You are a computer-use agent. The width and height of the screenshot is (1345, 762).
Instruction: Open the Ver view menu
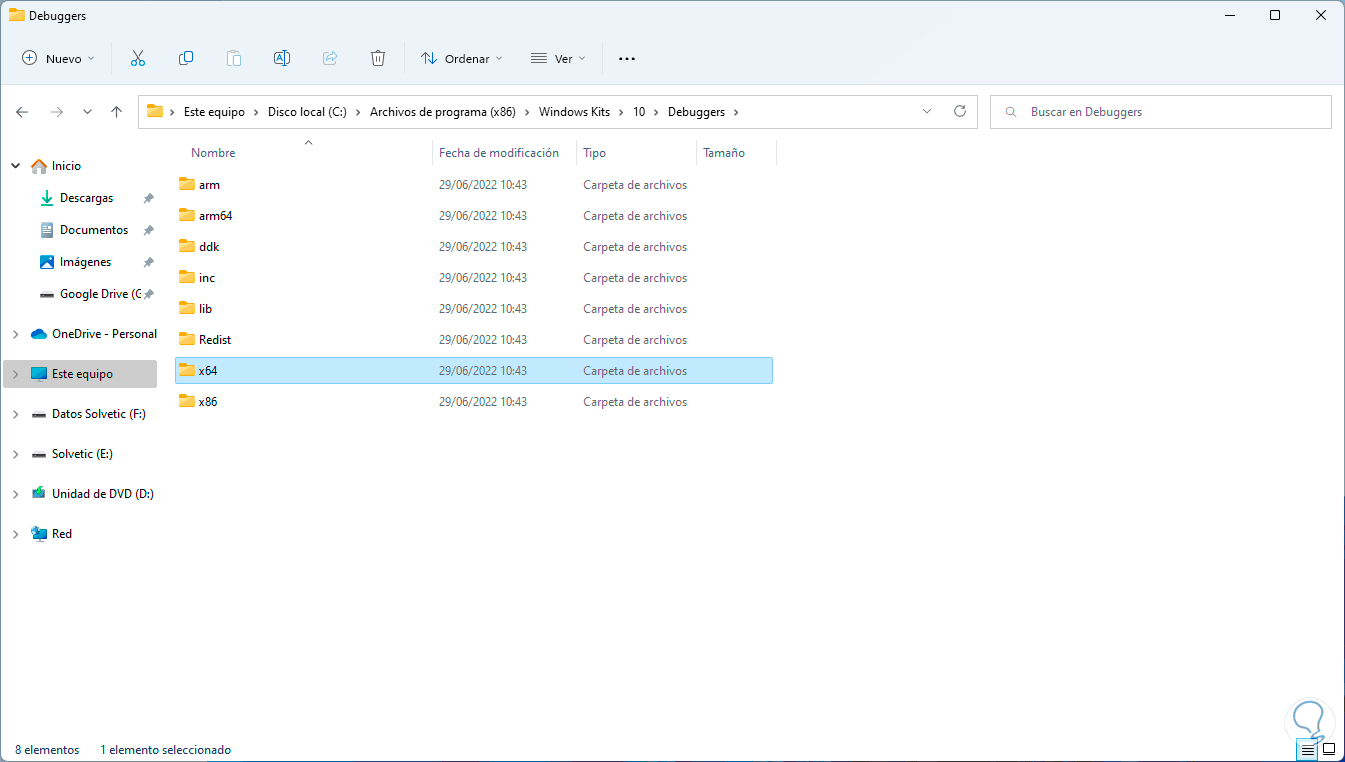coord(558,59)
